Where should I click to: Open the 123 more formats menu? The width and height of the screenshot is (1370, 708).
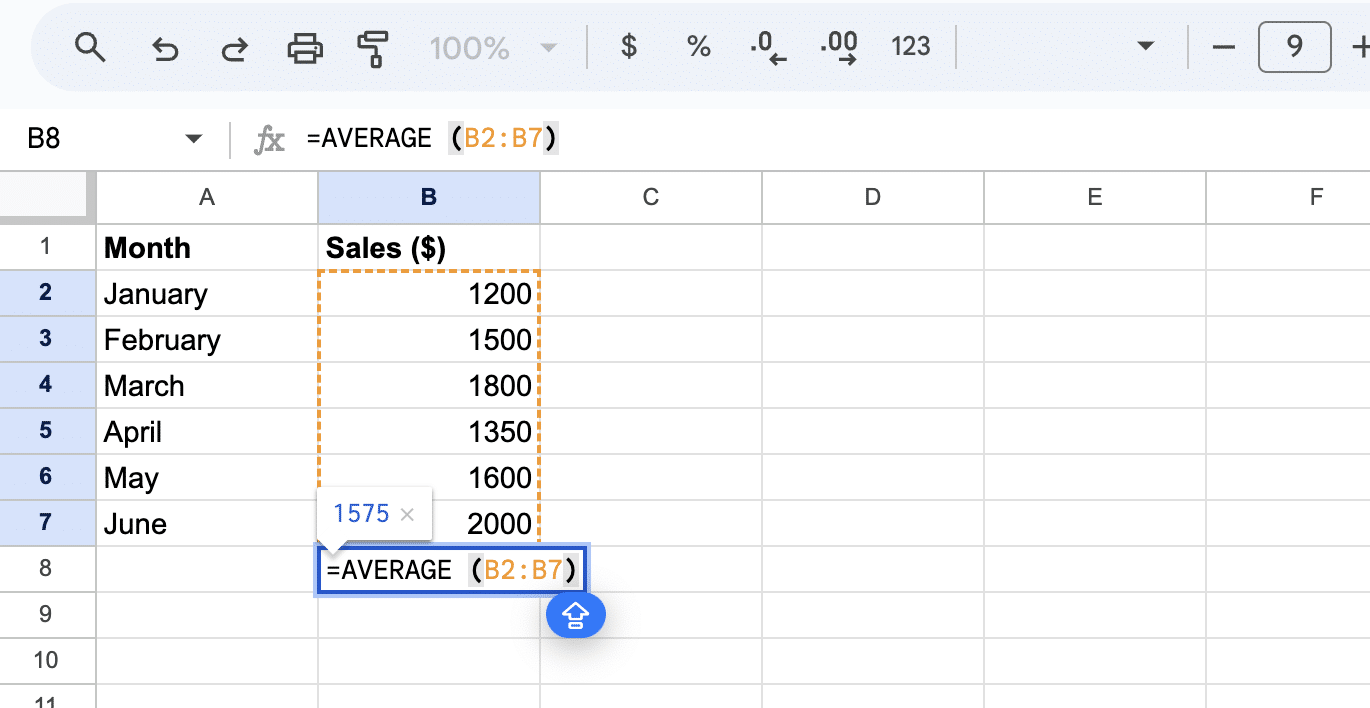point(910,47)
